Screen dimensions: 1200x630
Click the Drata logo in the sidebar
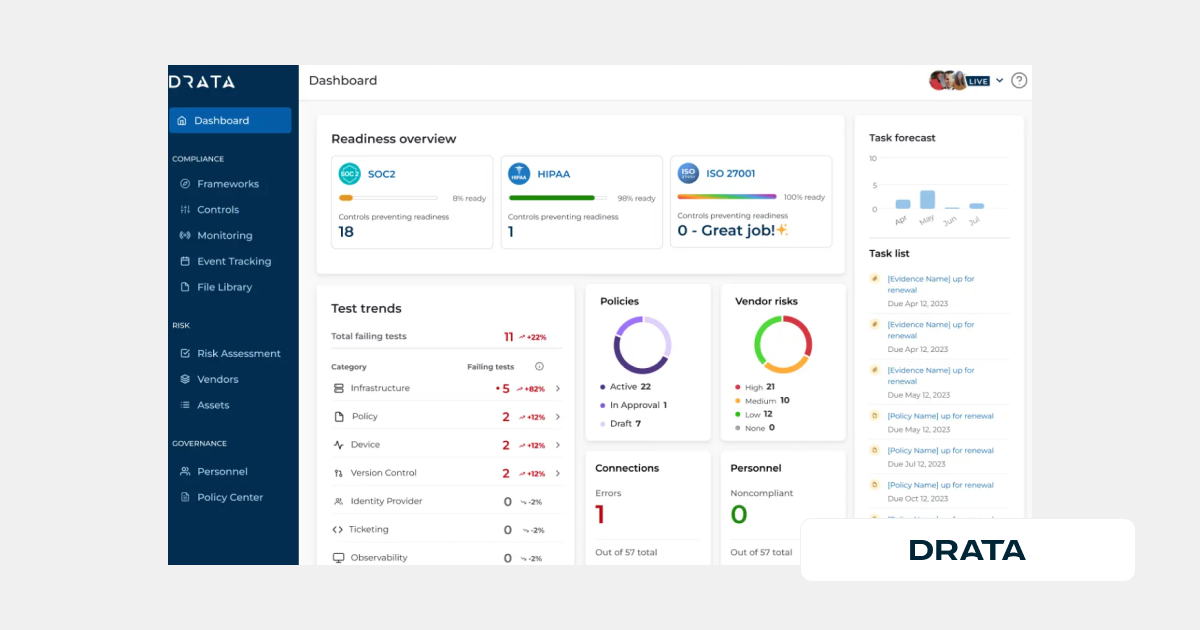pyautogui.click(x=202, y=82)
